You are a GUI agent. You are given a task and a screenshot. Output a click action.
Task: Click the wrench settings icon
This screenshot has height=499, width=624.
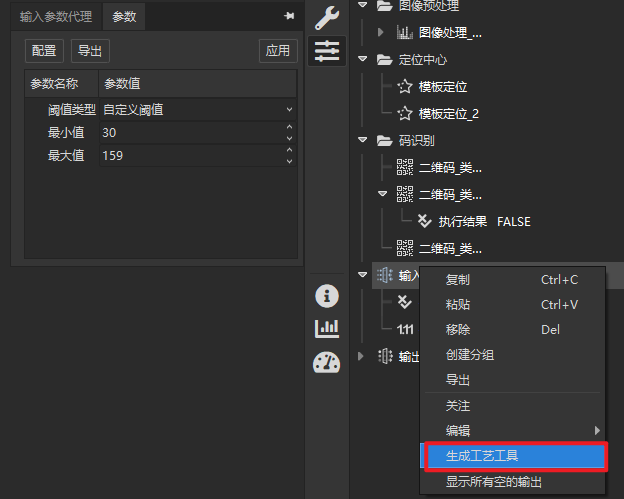327,17
